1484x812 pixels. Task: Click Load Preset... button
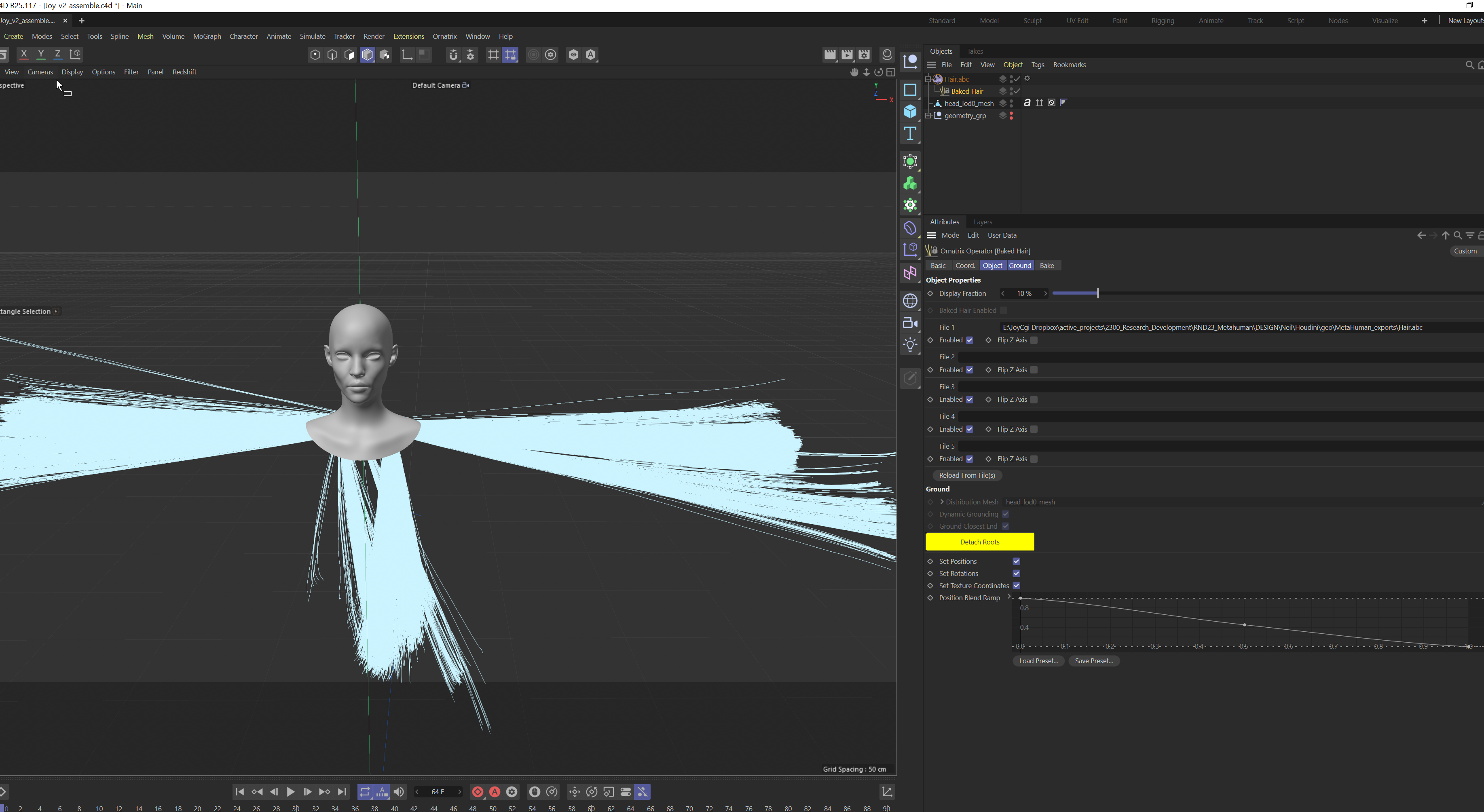(1038, 661)
